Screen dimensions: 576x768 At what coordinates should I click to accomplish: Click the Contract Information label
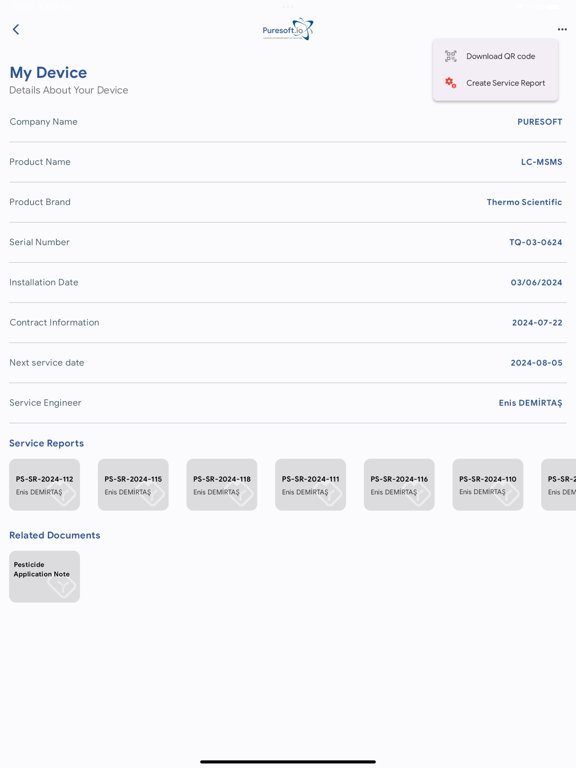[x=54, y=322]
